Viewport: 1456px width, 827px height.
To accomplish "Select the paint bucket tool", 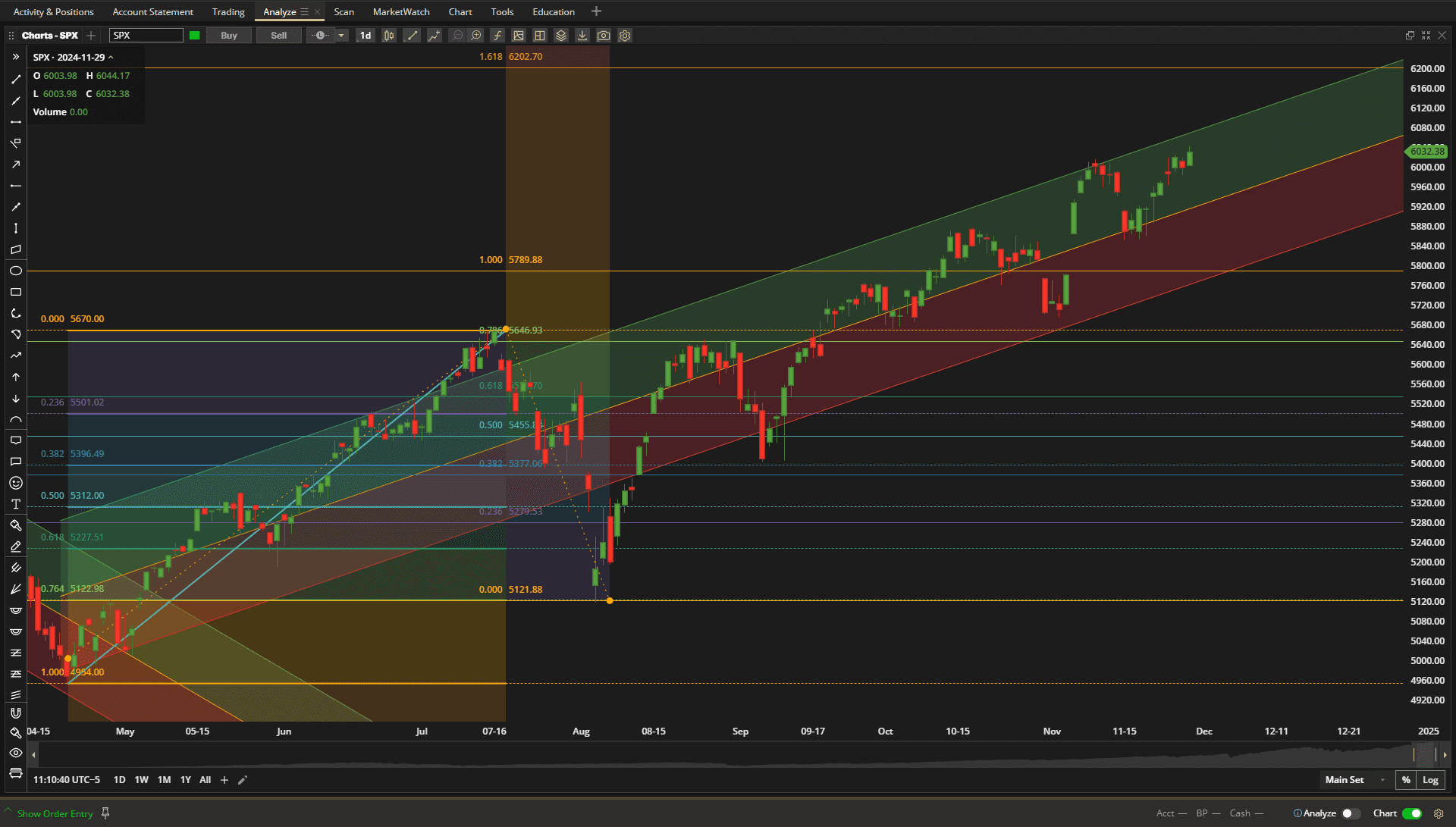I will pyautogui.click(x=15, y=525).
